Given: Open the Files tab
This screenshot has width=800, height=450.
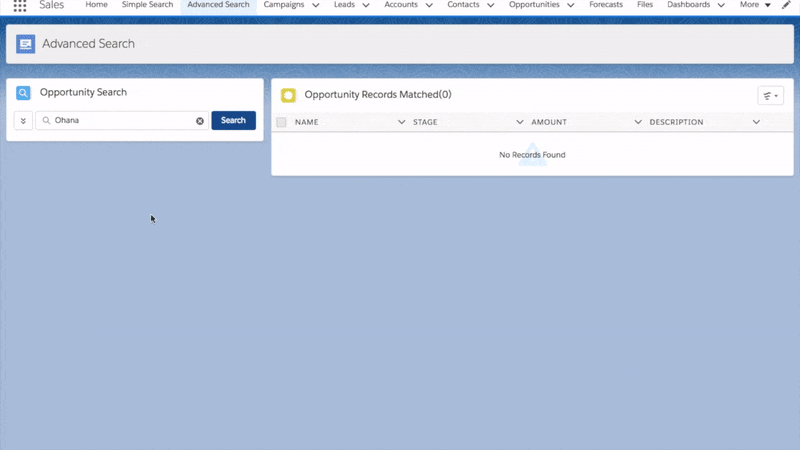Looking at the screenshot, I should (x=645, y=5).
